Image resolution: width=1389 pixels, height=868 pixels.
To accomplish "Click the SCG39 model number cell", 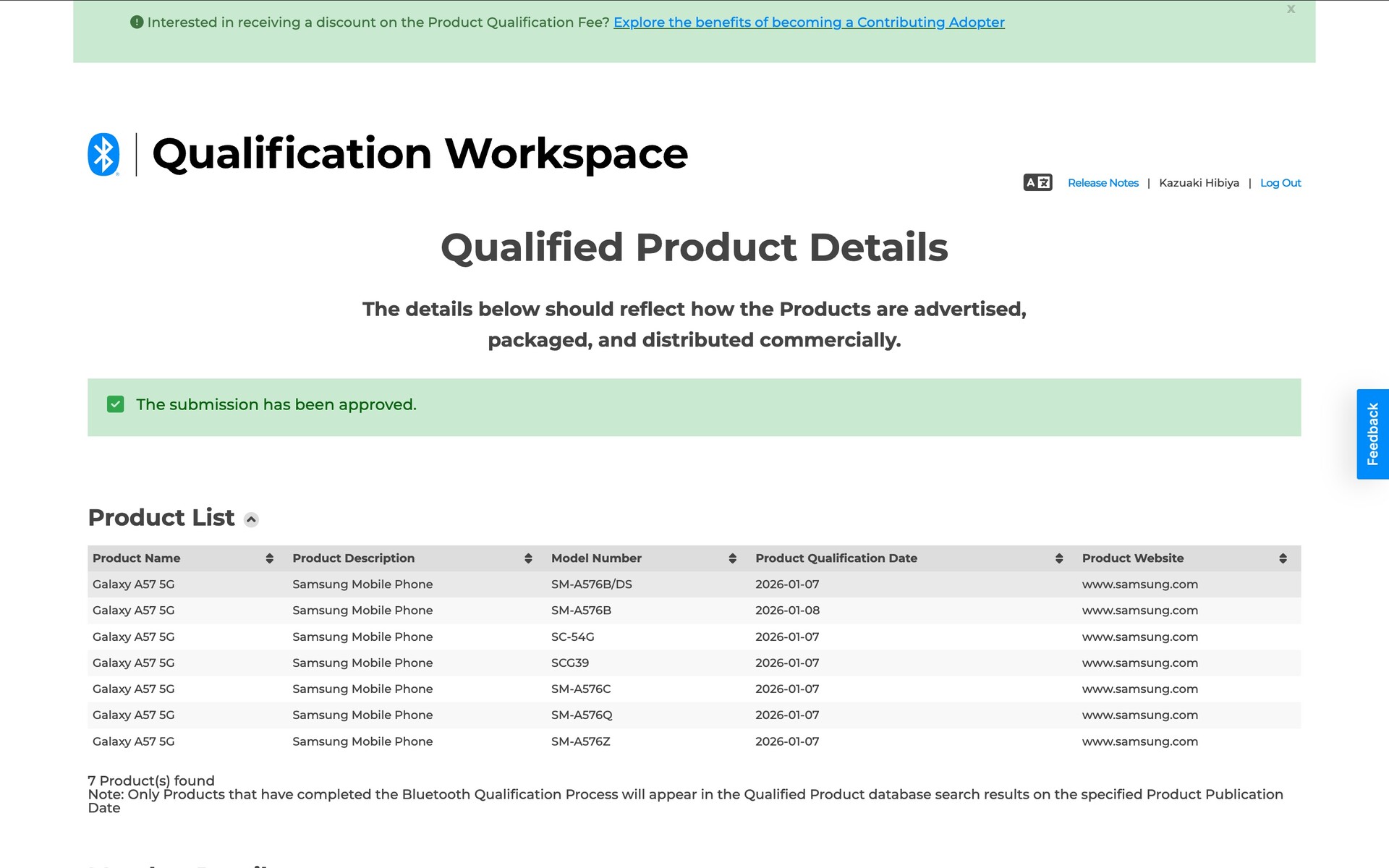I will (x=569, y=663).
